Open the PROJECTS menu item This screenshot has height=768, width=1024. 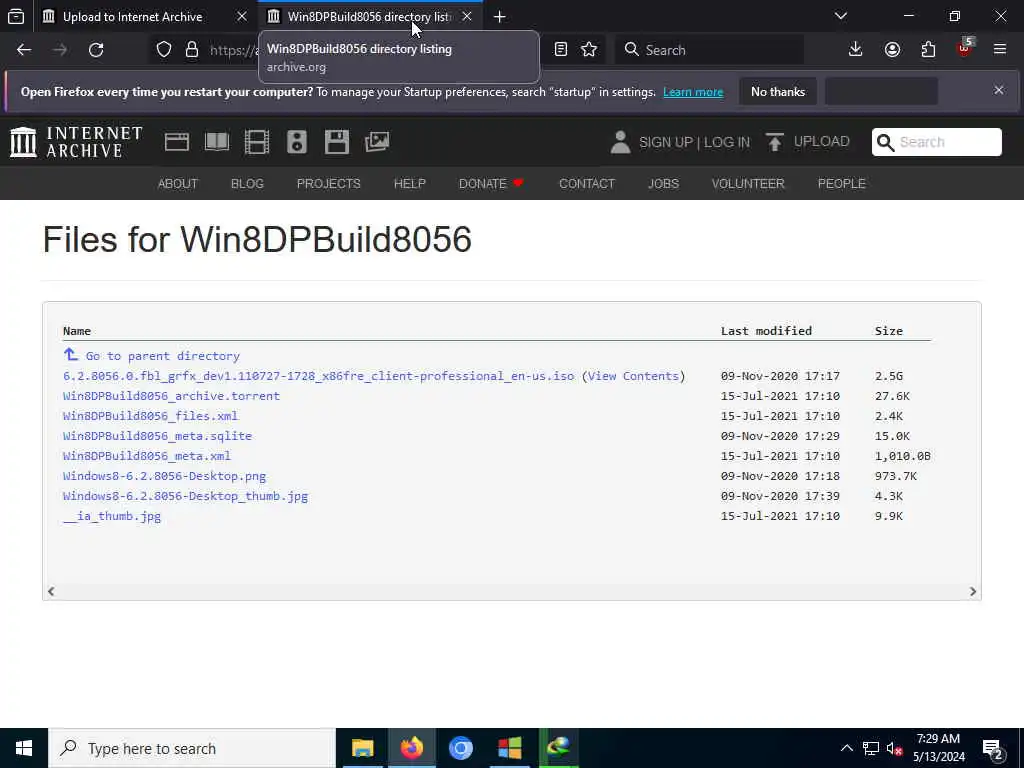point(328,184)
